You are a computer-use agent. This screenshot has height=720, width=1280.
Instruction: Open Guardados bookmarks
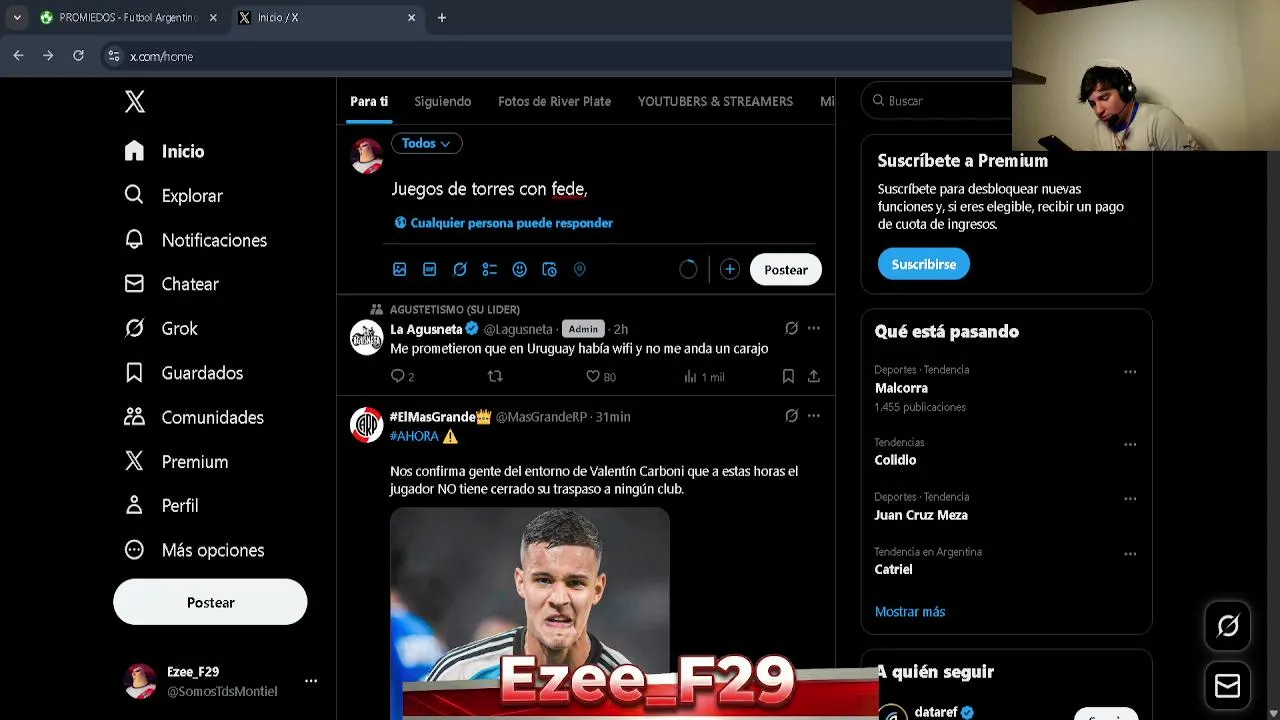184,373
